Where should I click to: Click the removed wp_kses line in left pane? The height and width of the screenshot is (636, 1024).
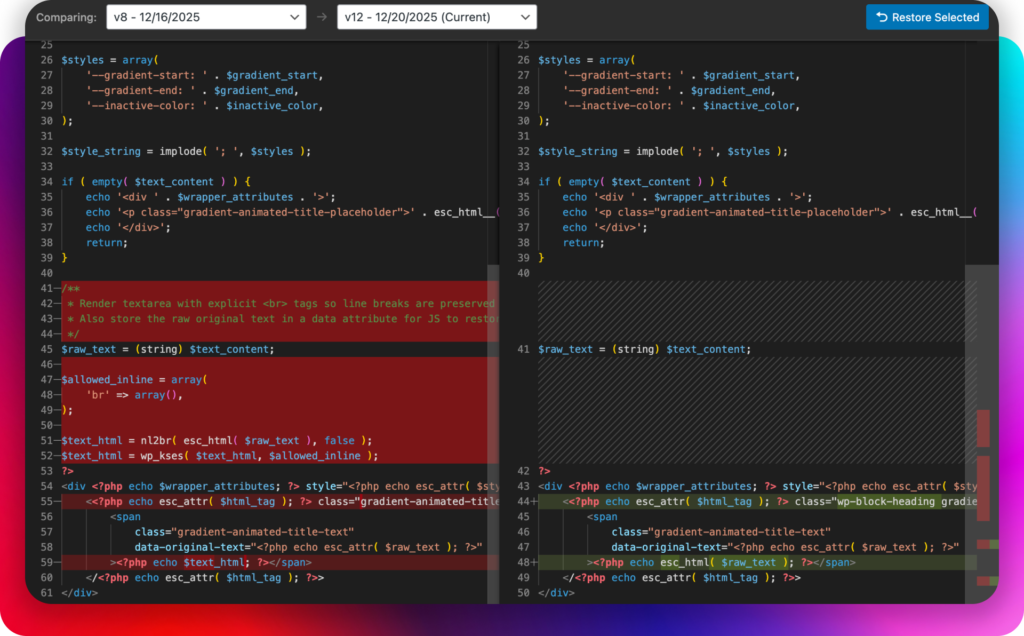(x=220, y=456)
